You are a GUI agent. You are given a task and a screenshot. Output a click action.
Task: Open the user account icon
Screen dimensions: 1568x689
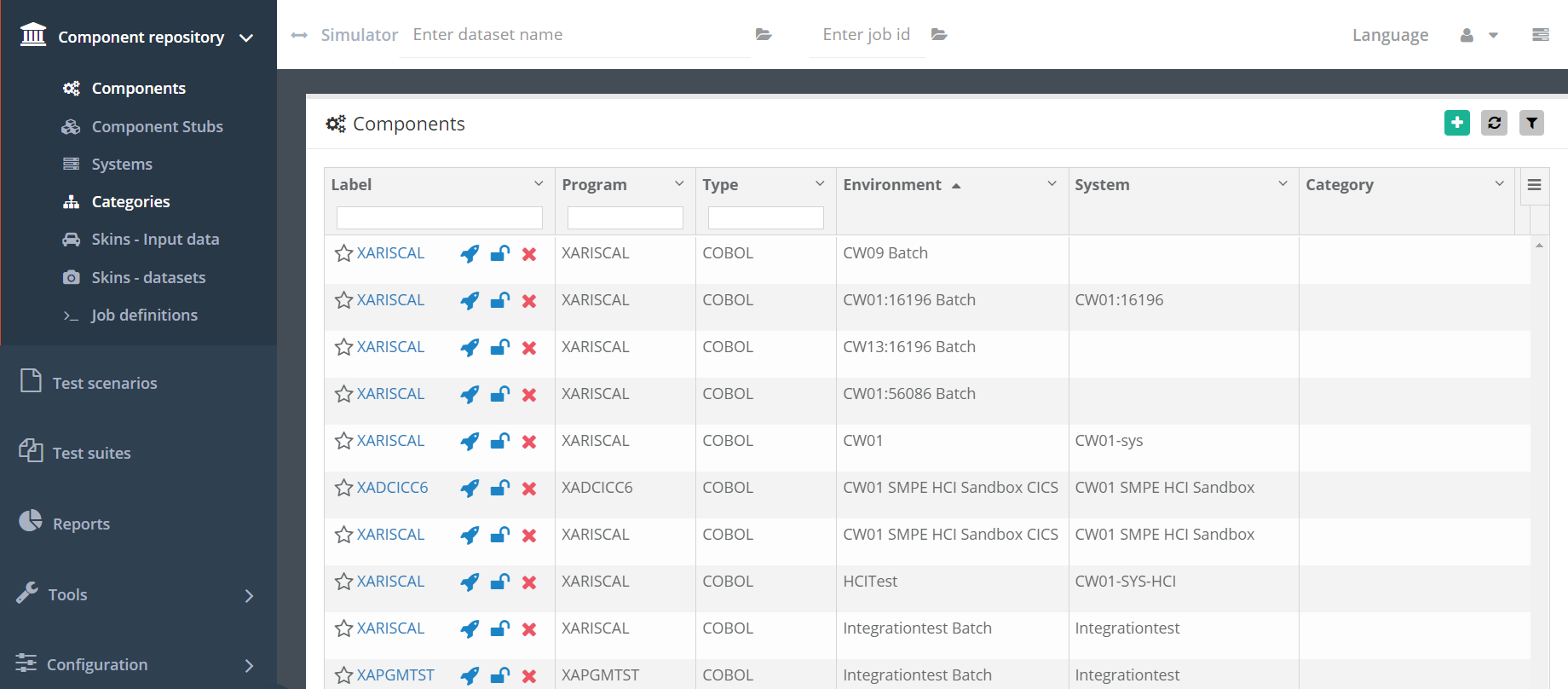click(x=1467, y=35)
